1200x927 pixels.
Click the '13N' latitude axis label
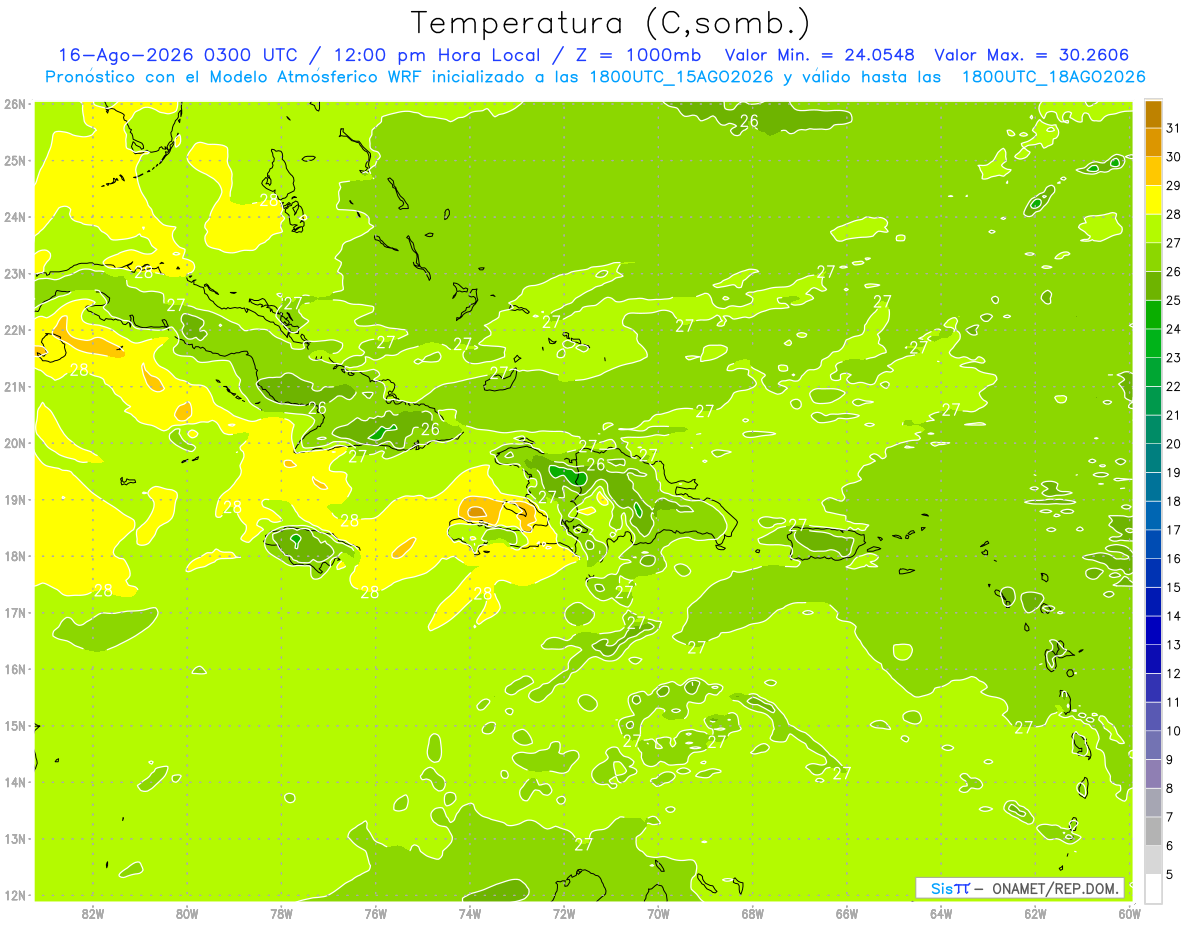point(14,838)
